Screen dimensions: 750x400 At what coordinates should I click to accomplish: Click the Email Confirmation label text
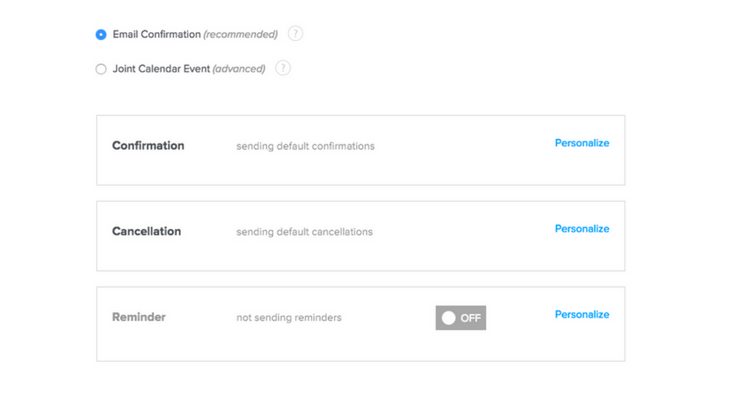tap(156, 35)
